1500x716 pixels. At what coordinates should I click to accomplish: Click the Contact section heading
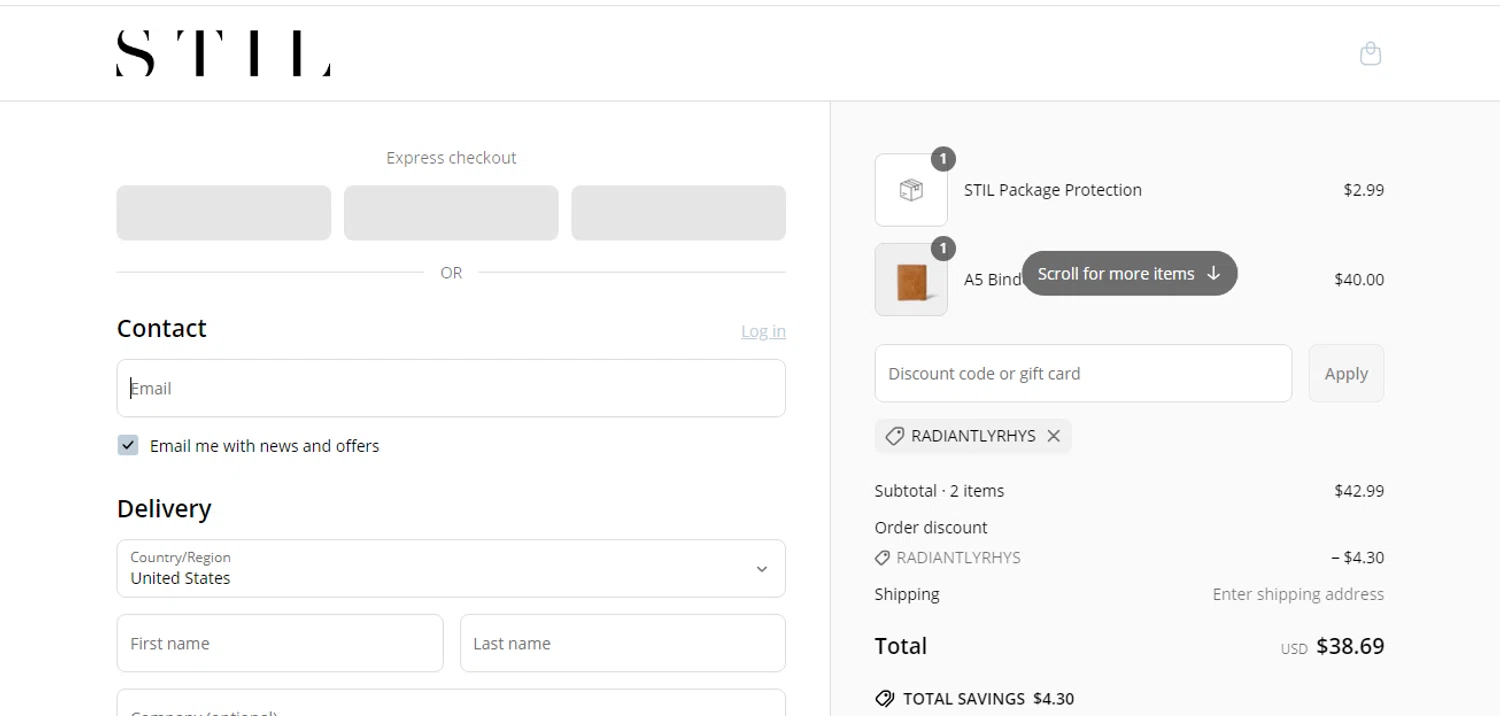(x=162, y=328)
